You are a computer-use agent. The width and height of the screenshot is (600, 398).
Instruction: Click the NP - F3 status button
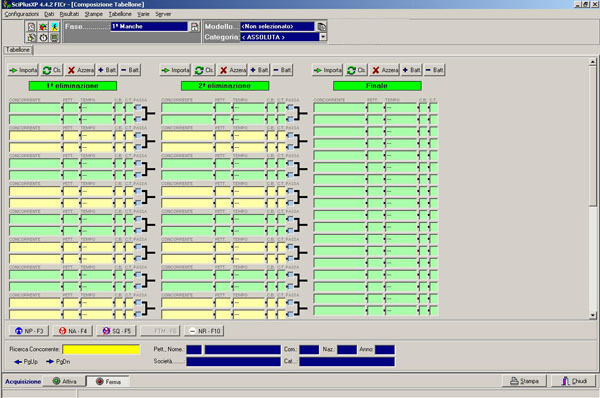[x=29, y=331]
